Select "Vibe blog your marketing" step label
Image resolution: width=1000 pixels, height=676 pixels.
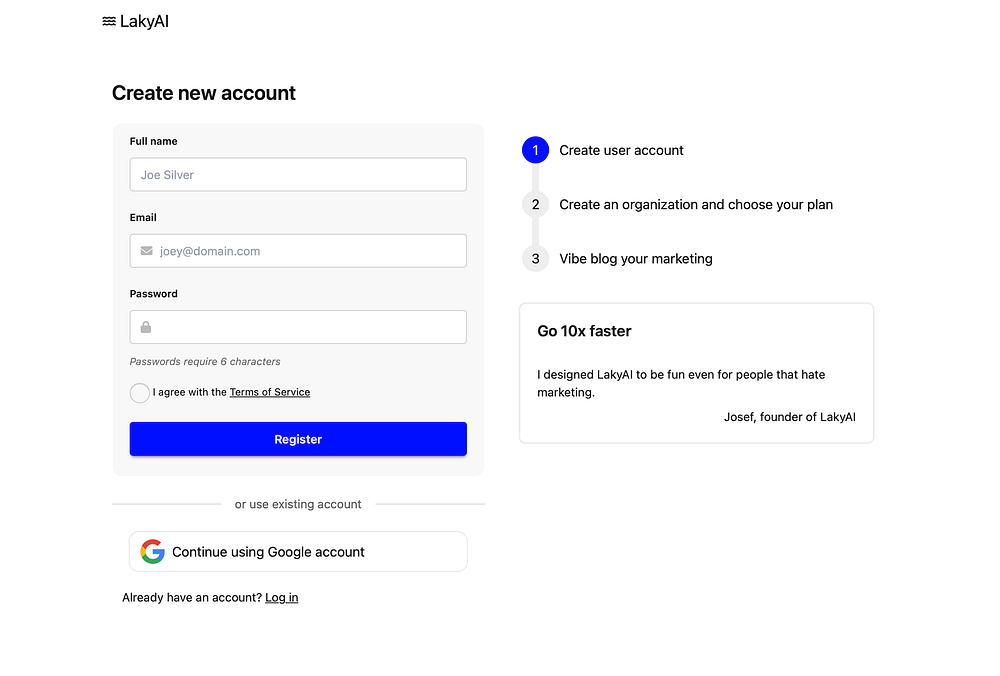(x=636, y=258)
